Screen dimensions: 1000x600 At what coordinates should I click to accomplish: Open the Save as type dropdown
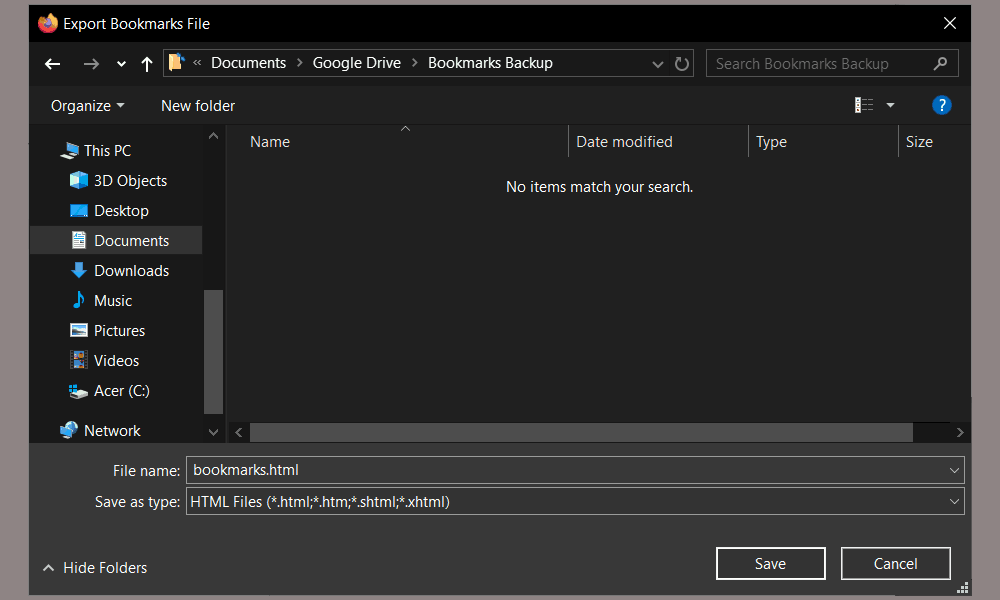[x=954, y=501]
